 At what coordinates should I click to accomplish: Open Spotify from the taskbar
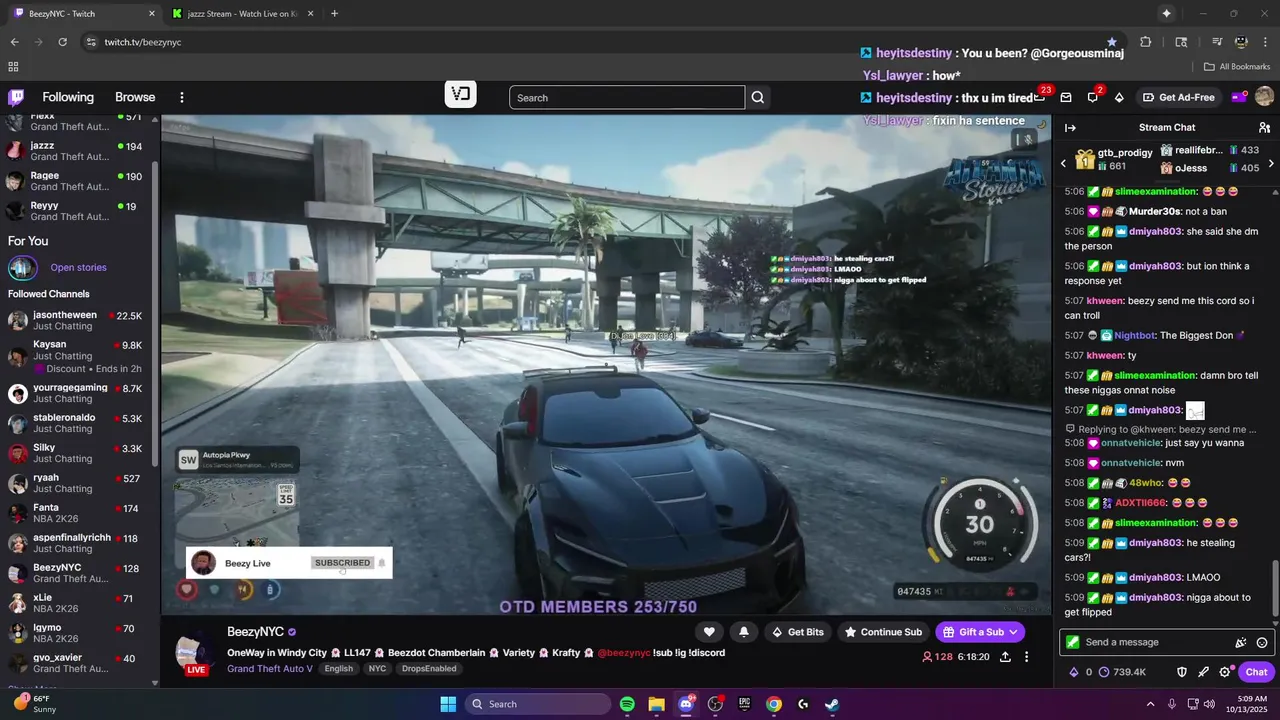pyautogui.click(x=627, y=704)
